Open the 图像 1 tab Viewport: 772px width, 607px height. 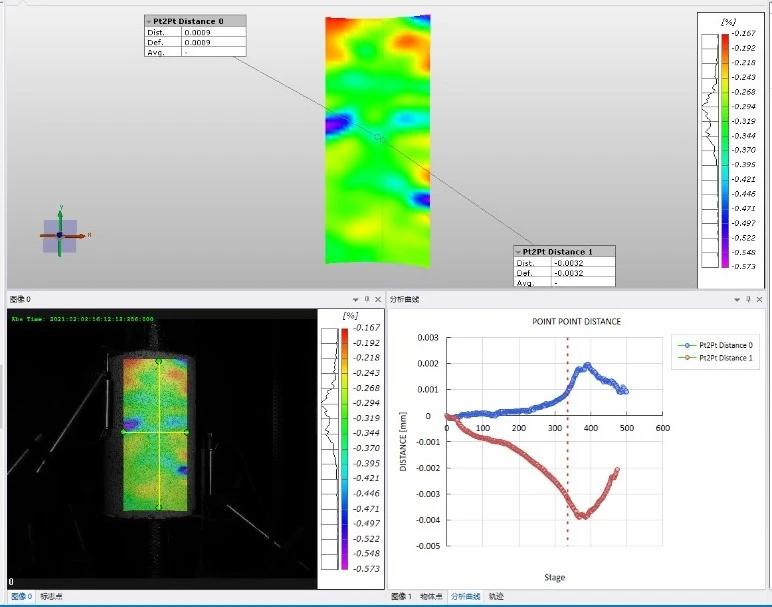tap(400, 597)
